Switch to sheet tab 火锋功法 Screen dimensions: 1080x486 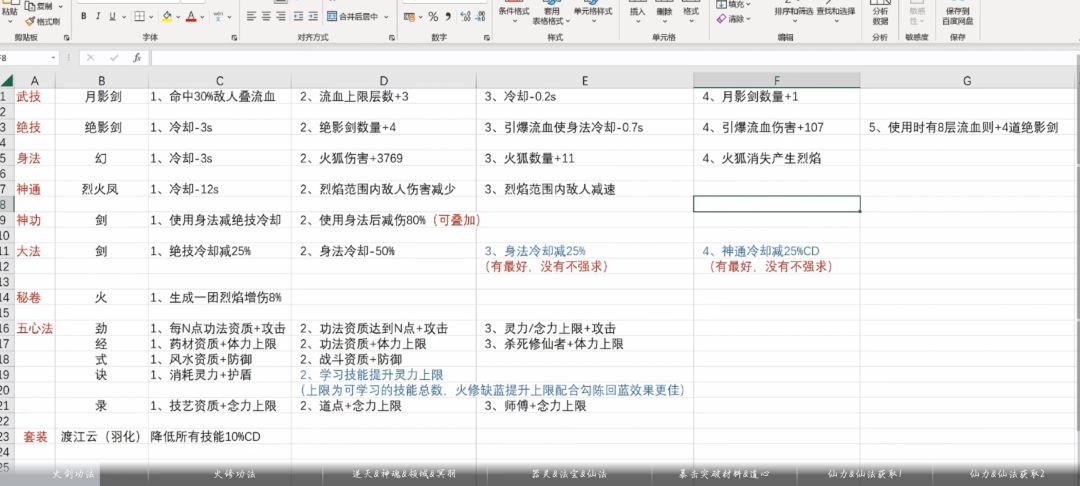pos(233,474)
